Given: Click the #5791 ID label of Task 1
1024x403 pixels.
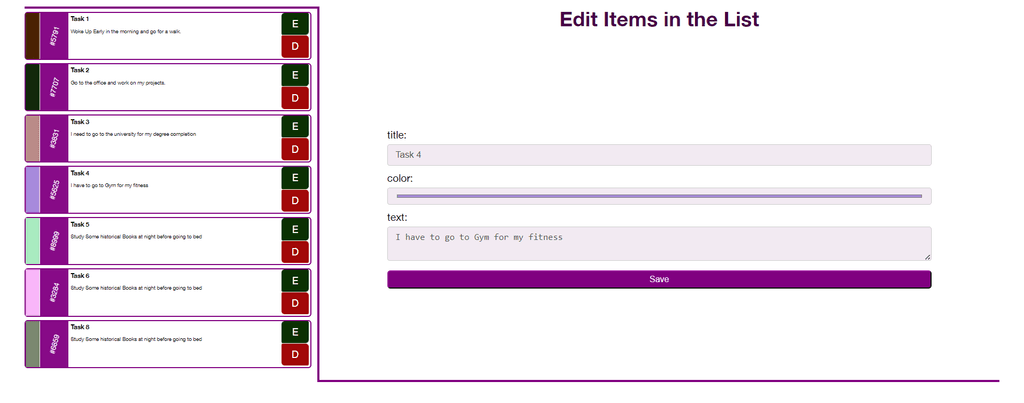Looking at the screenshot, I should (x=54, y=36).
